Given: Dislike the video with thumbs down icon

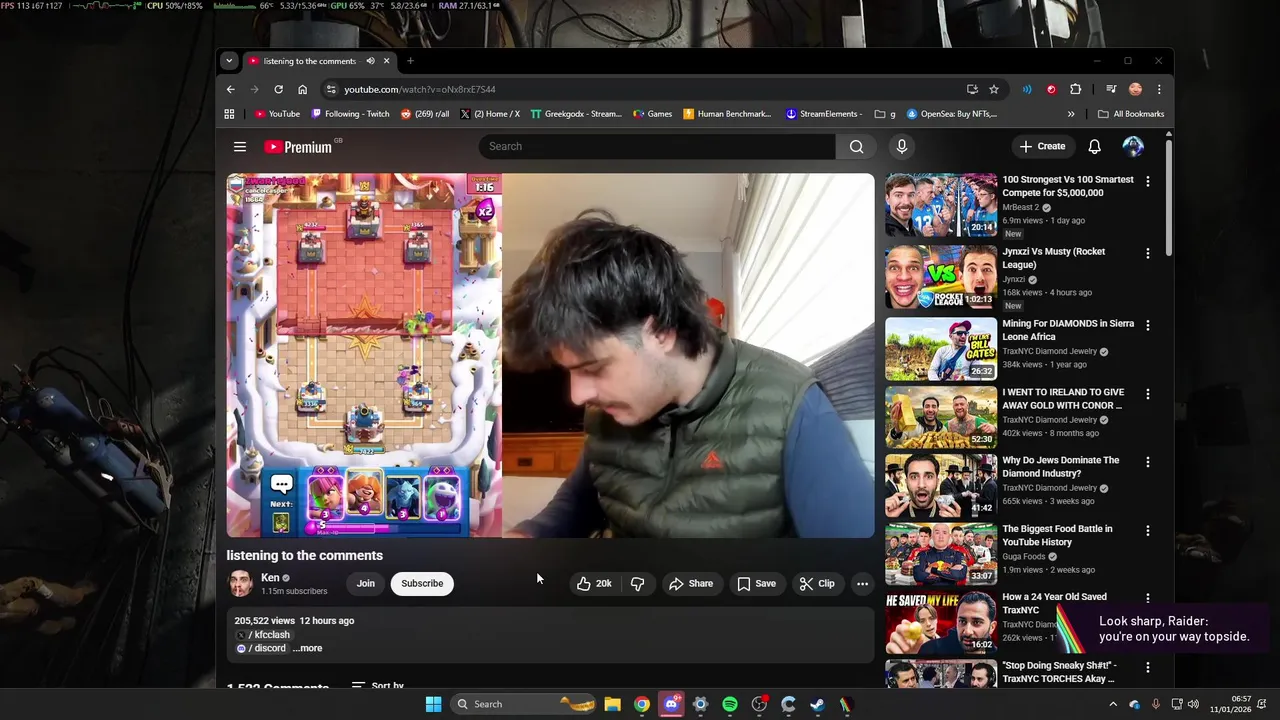Looking at the screenshot, I should pos(637,584).
